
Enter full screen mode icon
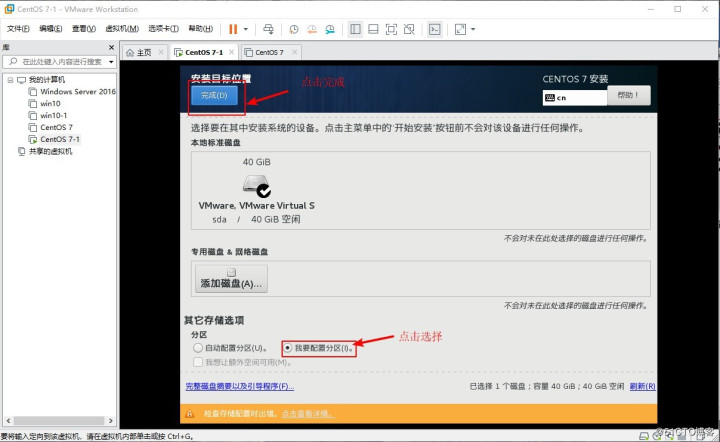tap(391, 29)
